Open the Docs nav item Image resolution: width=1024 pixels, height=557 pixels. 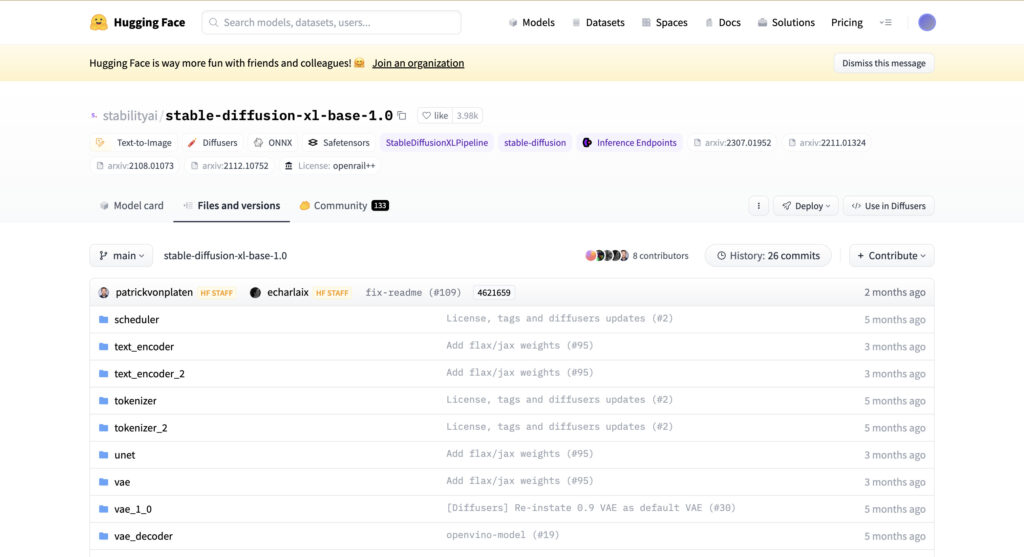tap(723, 22)
